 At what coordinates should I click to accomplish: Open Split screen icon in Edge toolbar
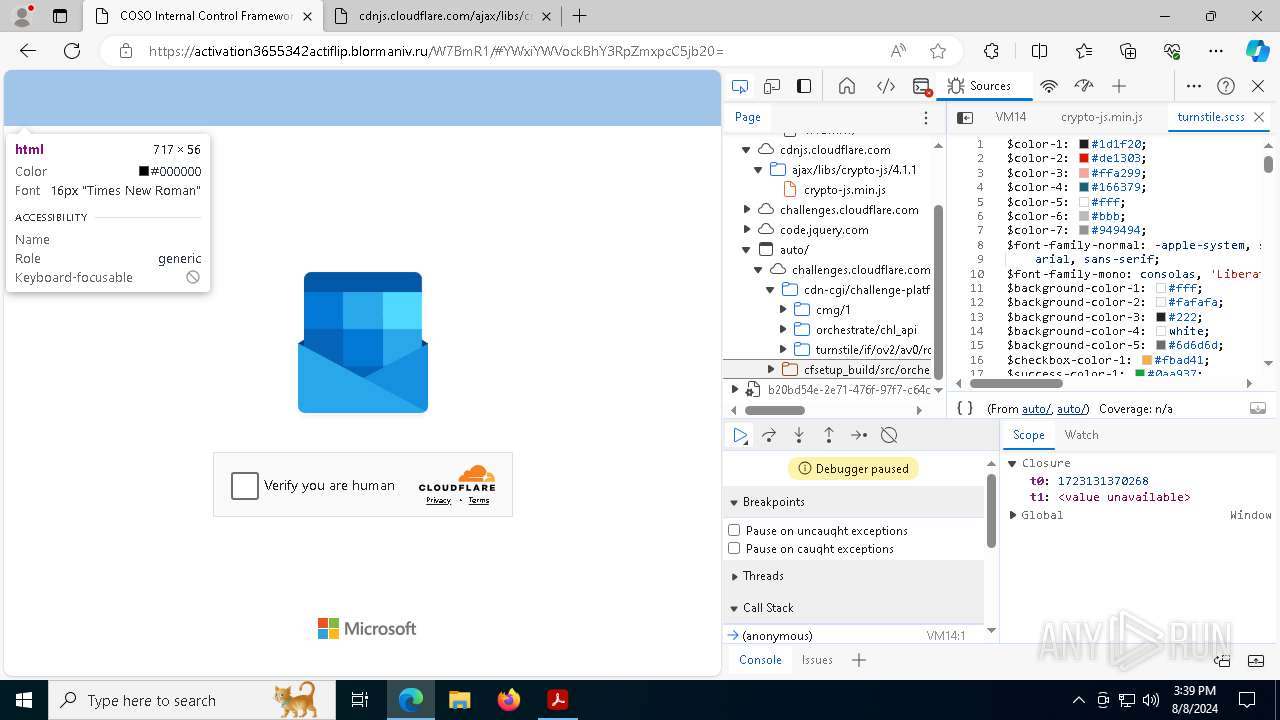tap(1039, 51)
